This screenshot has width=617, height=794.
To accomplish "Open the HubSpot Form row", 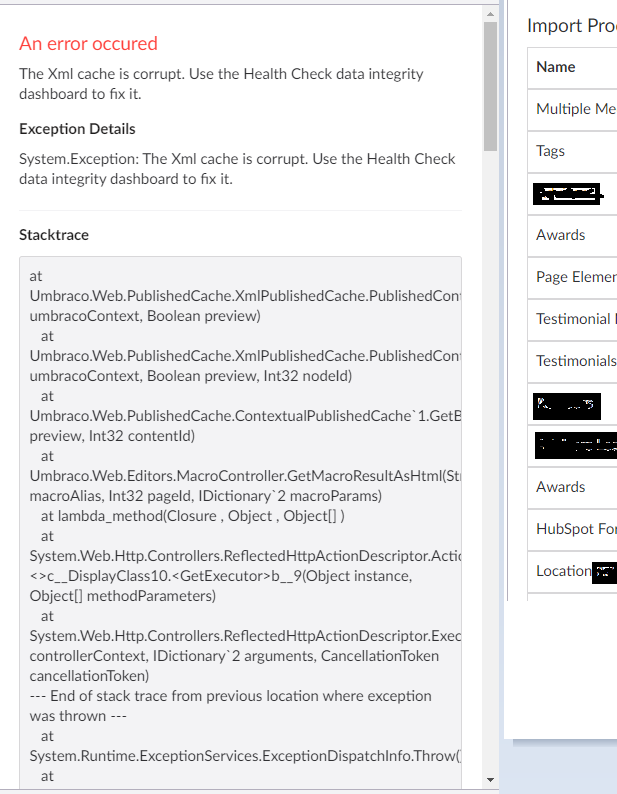I will click(572, 530).
